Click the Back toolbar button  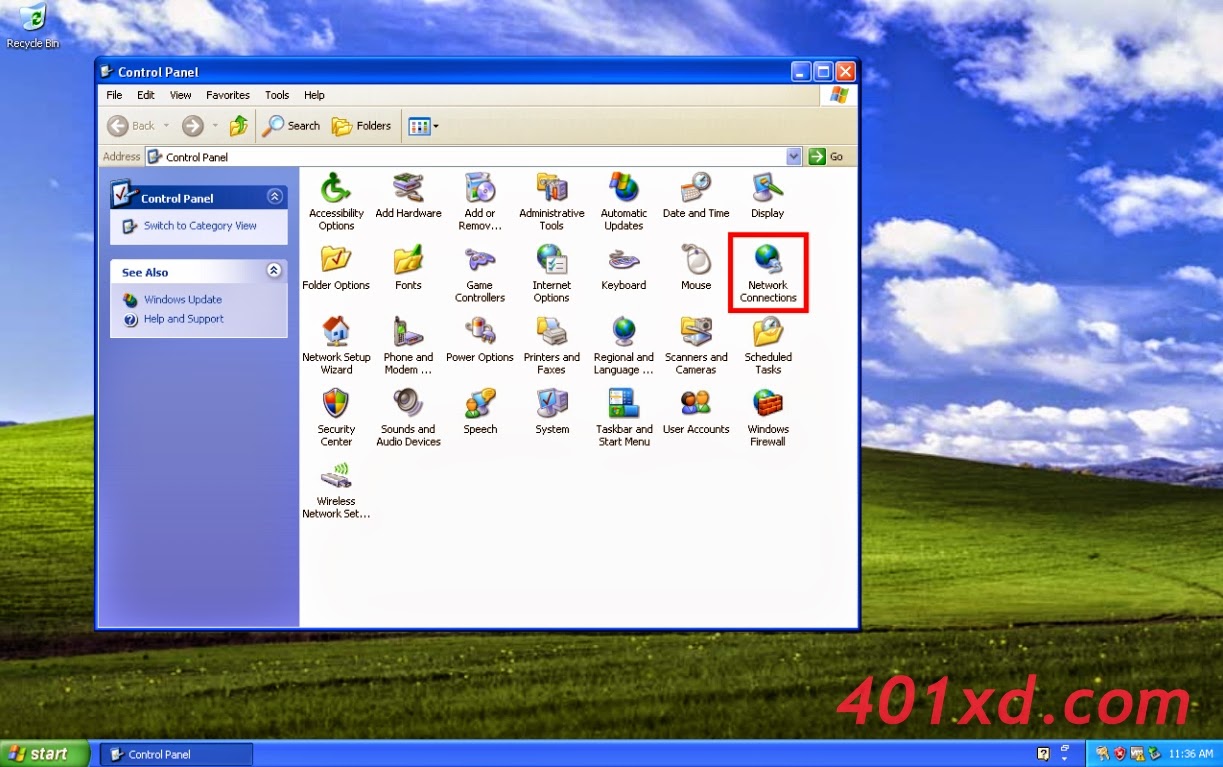point(132,126)
